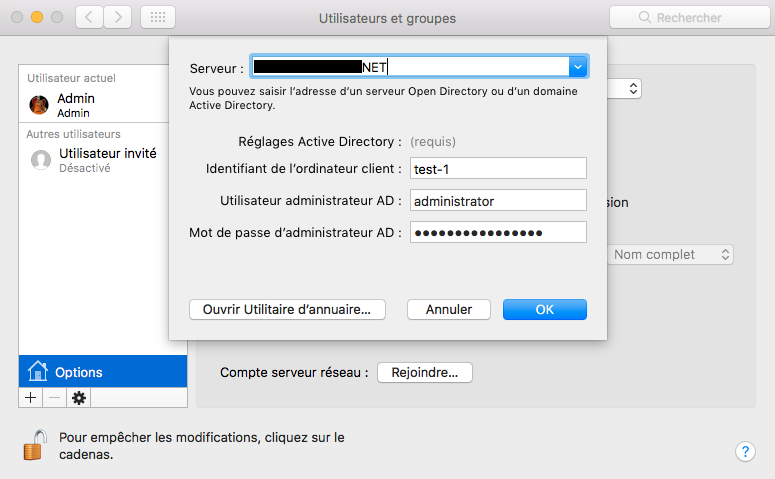This screenshot has height=479, width=775.
Task: Click the forward navigation arrow
Action: [x=118, y=17]
